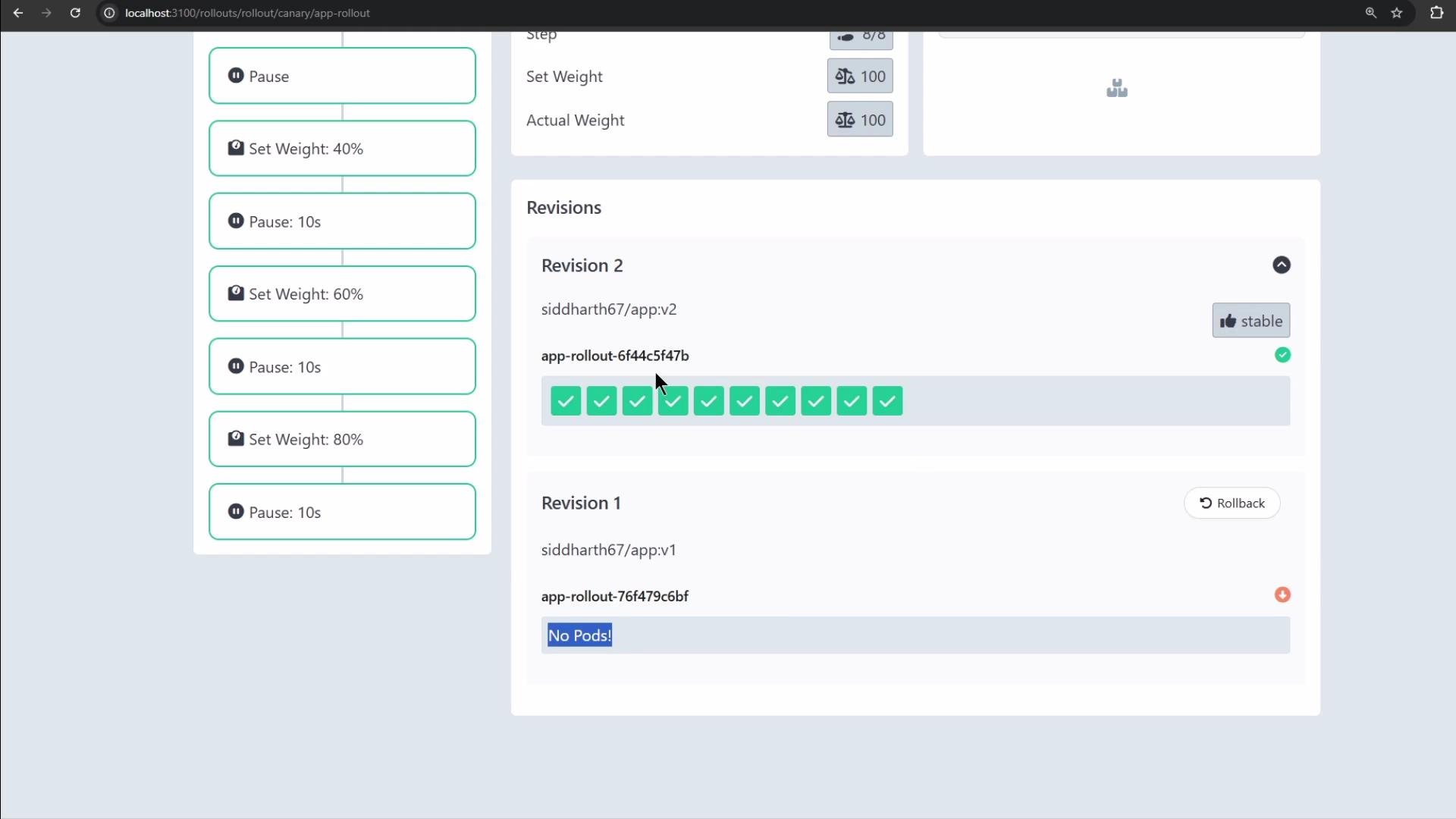Click the Actual Weight 100 badge
Viewport: 1456px width, 819px height.
(x=860, y=120)
